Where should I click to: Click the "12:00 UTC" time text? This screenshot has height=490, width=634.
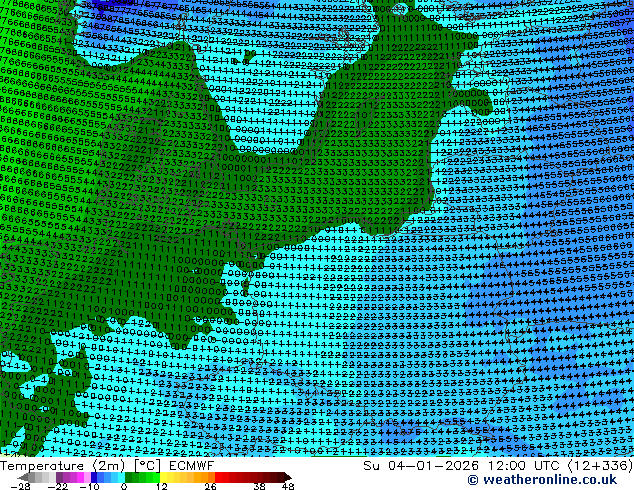coord(524,466)
